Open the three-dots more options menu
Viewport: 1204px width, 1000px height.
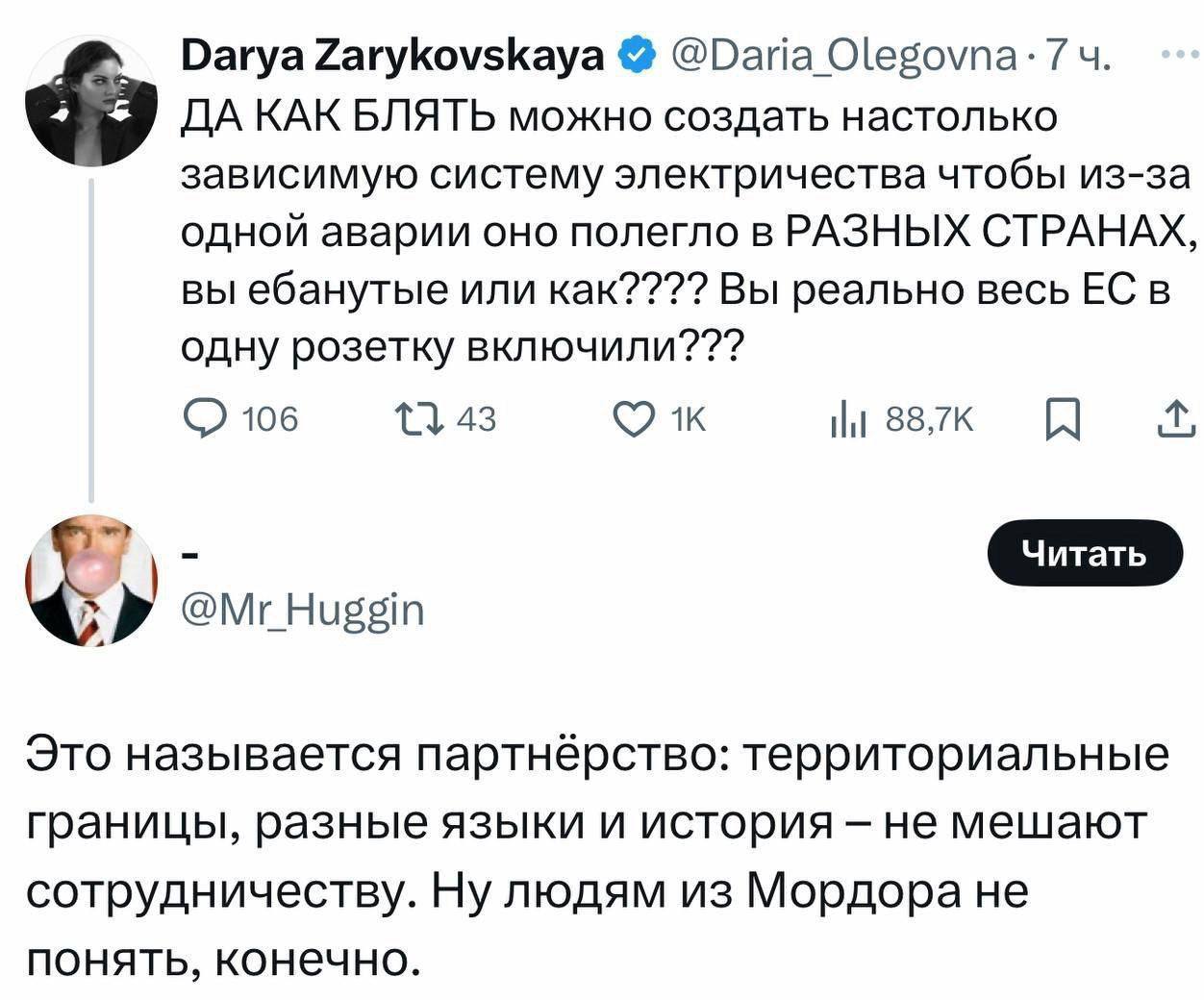(x=1174, y=56)
